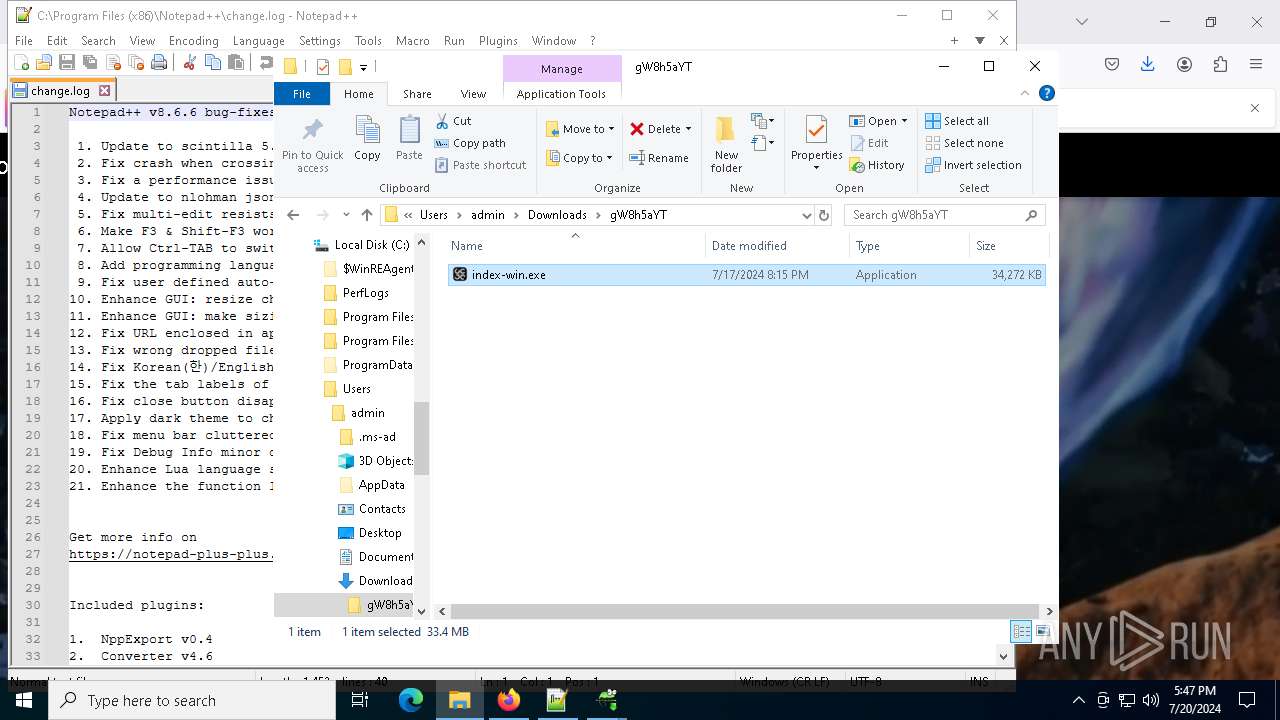The width and height of the screenshot is (1280, 720).
Task: Click Copy path in Explorer ribbon
Action: tap(470, 143)
